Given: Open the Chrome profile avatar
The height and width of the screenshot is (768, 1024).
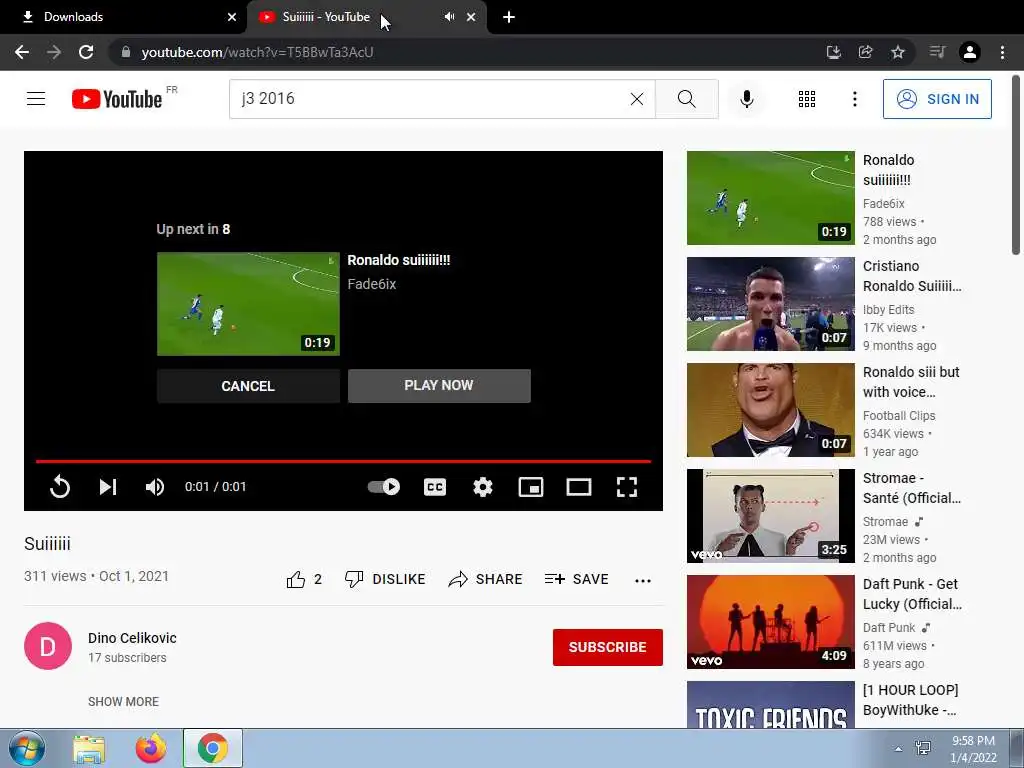Looking at the screenshot, I should (970, 52).
